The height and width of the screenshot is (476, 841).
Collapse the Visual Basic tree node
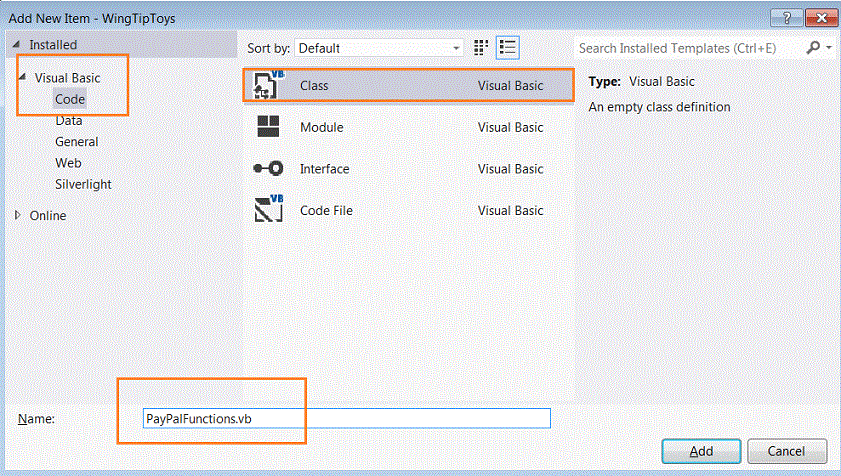(x=22, y=77)
